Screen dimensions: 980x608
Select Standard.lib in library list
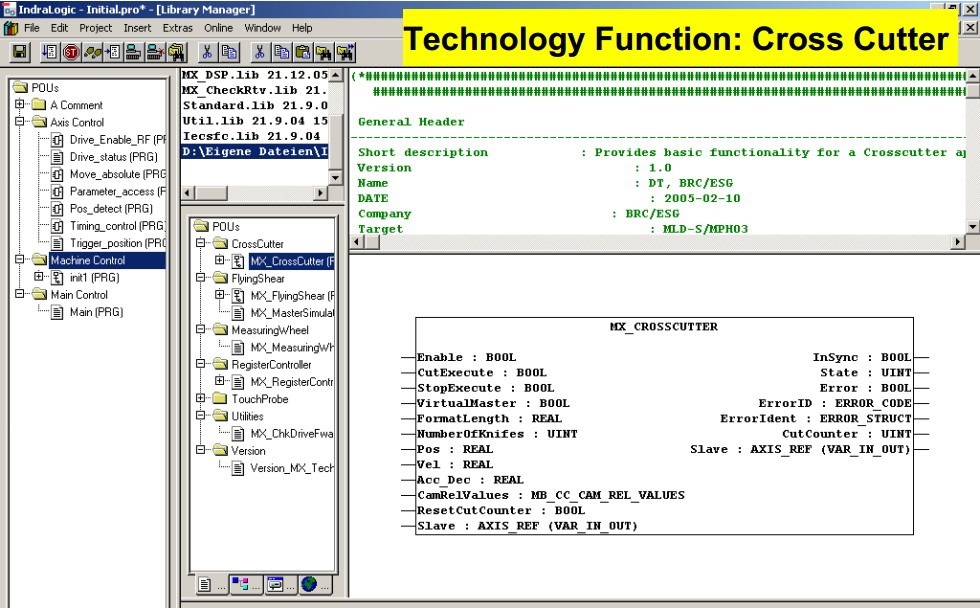point(254,106)
